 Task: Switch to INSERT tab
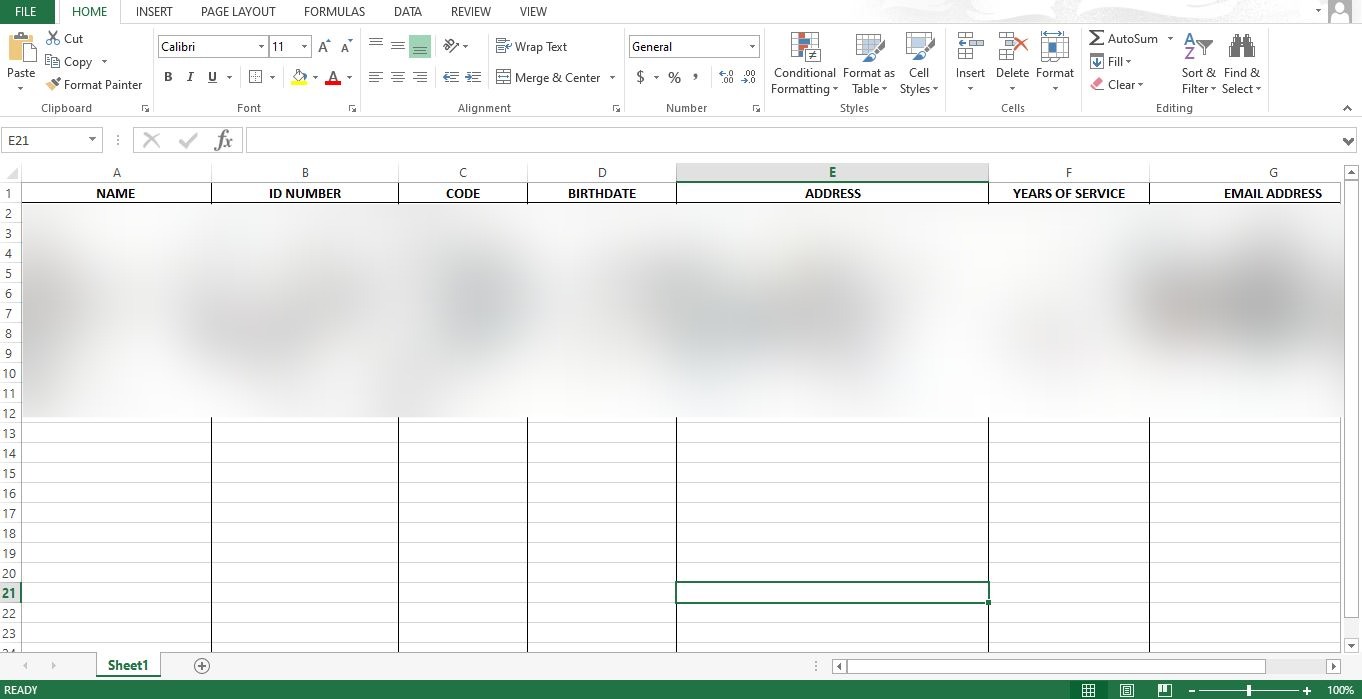click(154, 12)
